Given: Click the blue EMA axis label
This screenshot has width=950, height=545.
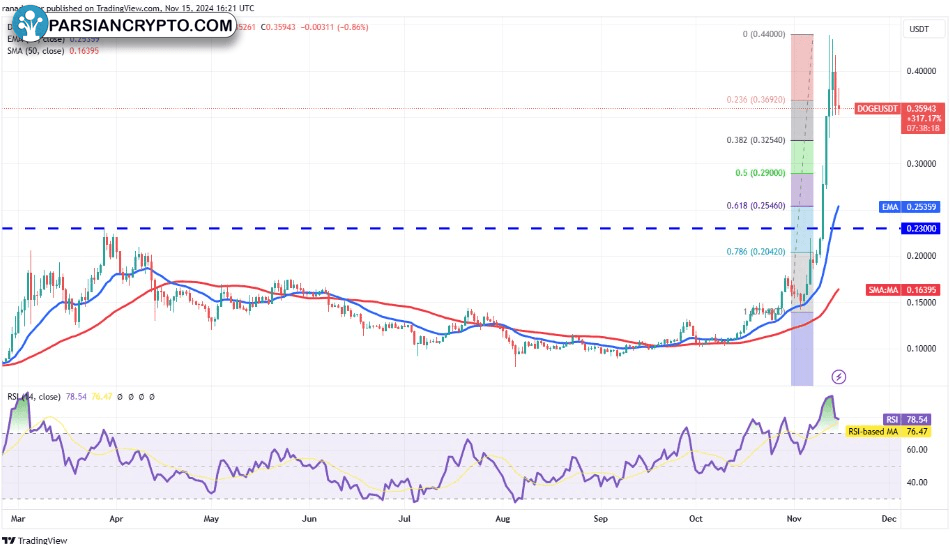Looking at the screenshot, I should [x=890, y=206].
